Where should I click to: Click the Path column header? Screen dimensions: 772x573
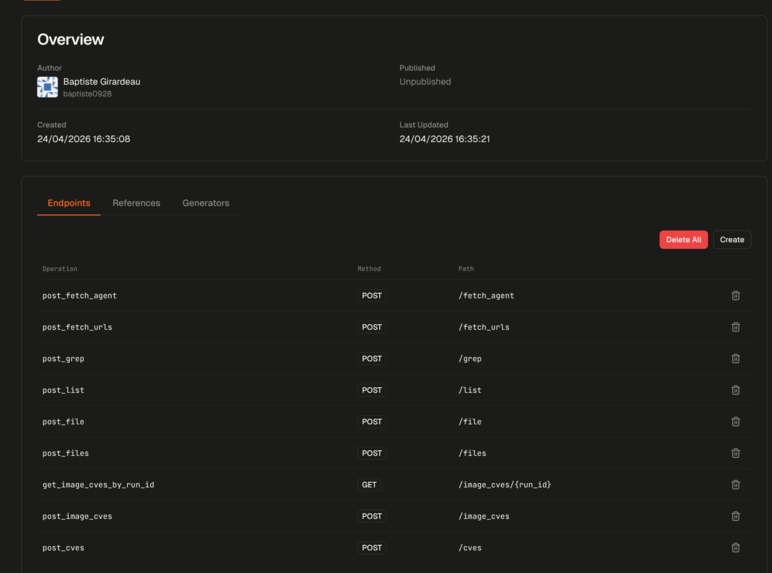(466, 269)
